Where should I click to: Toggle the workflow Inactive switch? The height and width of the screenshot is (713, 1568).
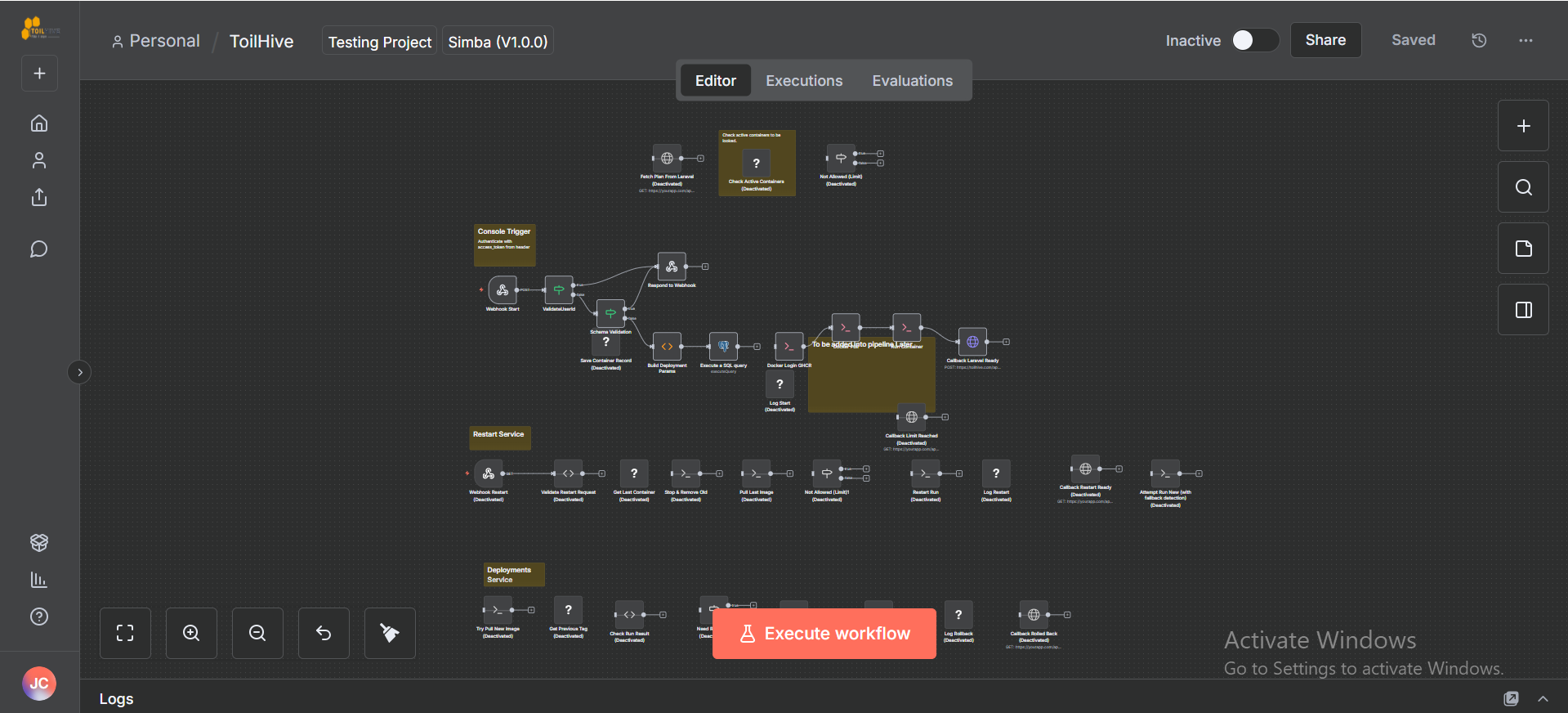click(x=1254, y=40)
